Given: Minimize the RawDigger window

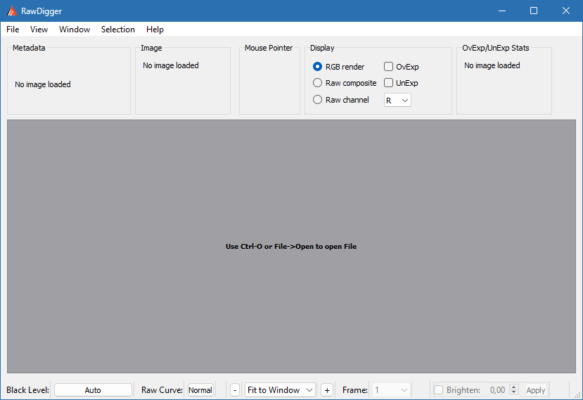Looking at the screenshot, I should [502, 11].
